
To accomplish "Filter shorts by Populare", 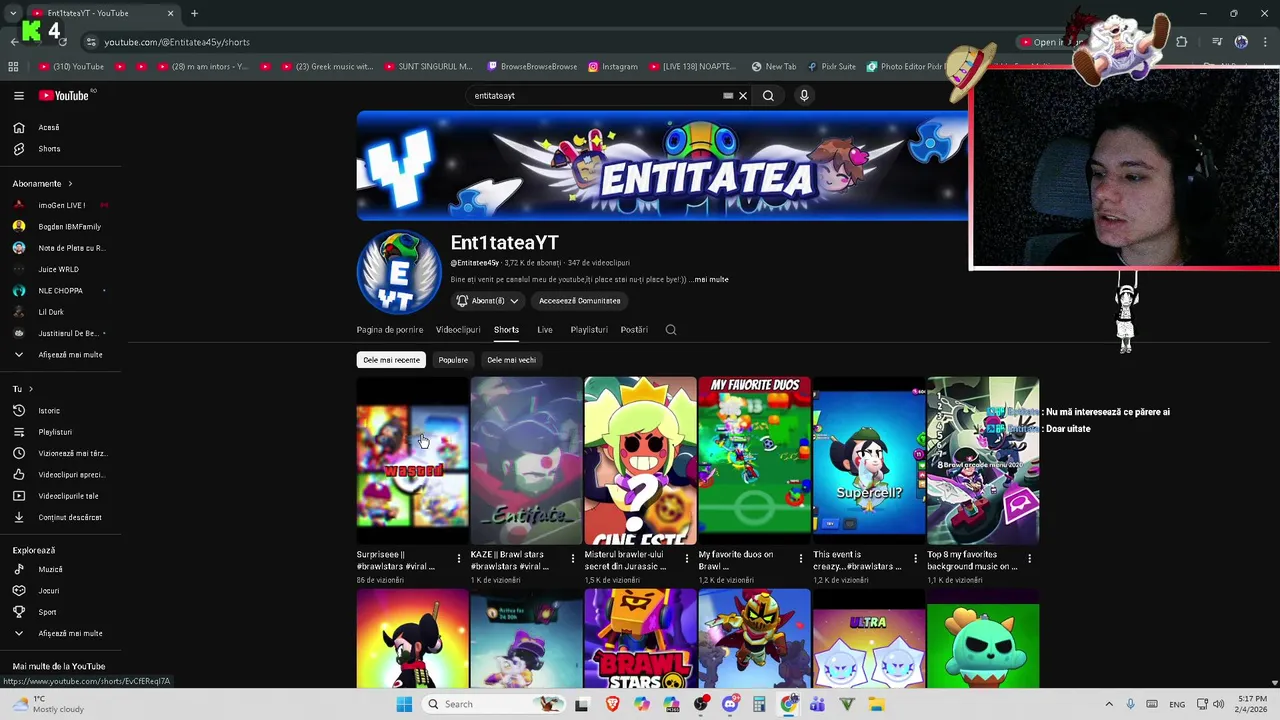I will click(x=453, y=360).
